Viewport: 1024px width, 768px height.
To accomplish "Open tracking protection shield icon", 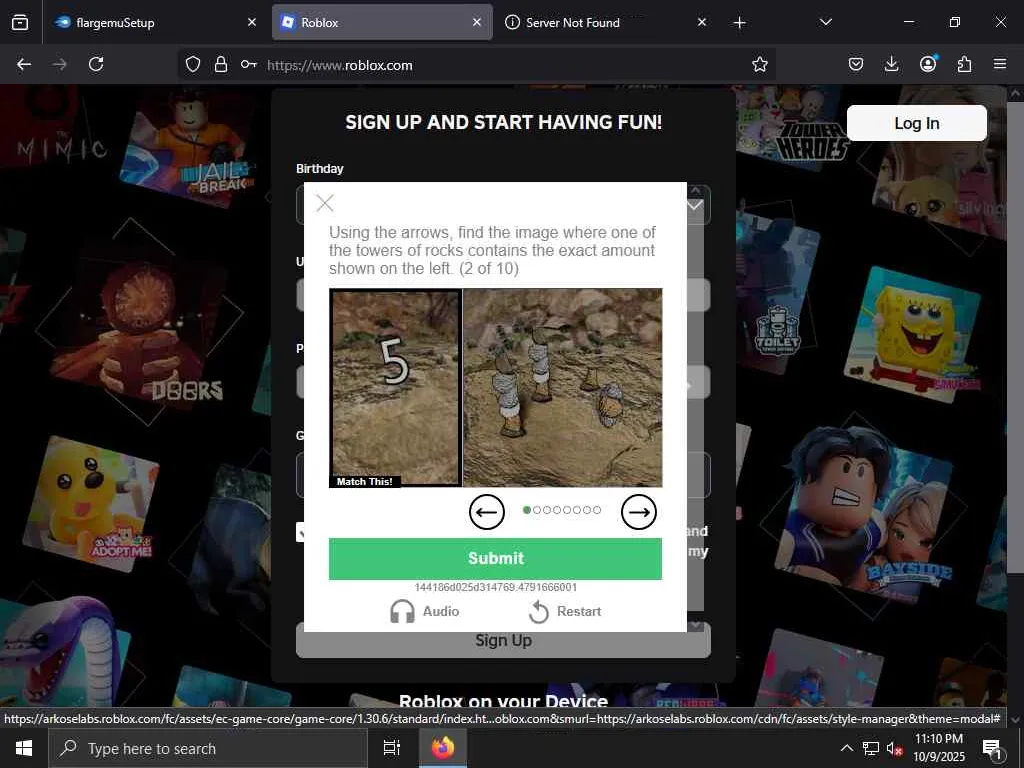I will 193,64.
